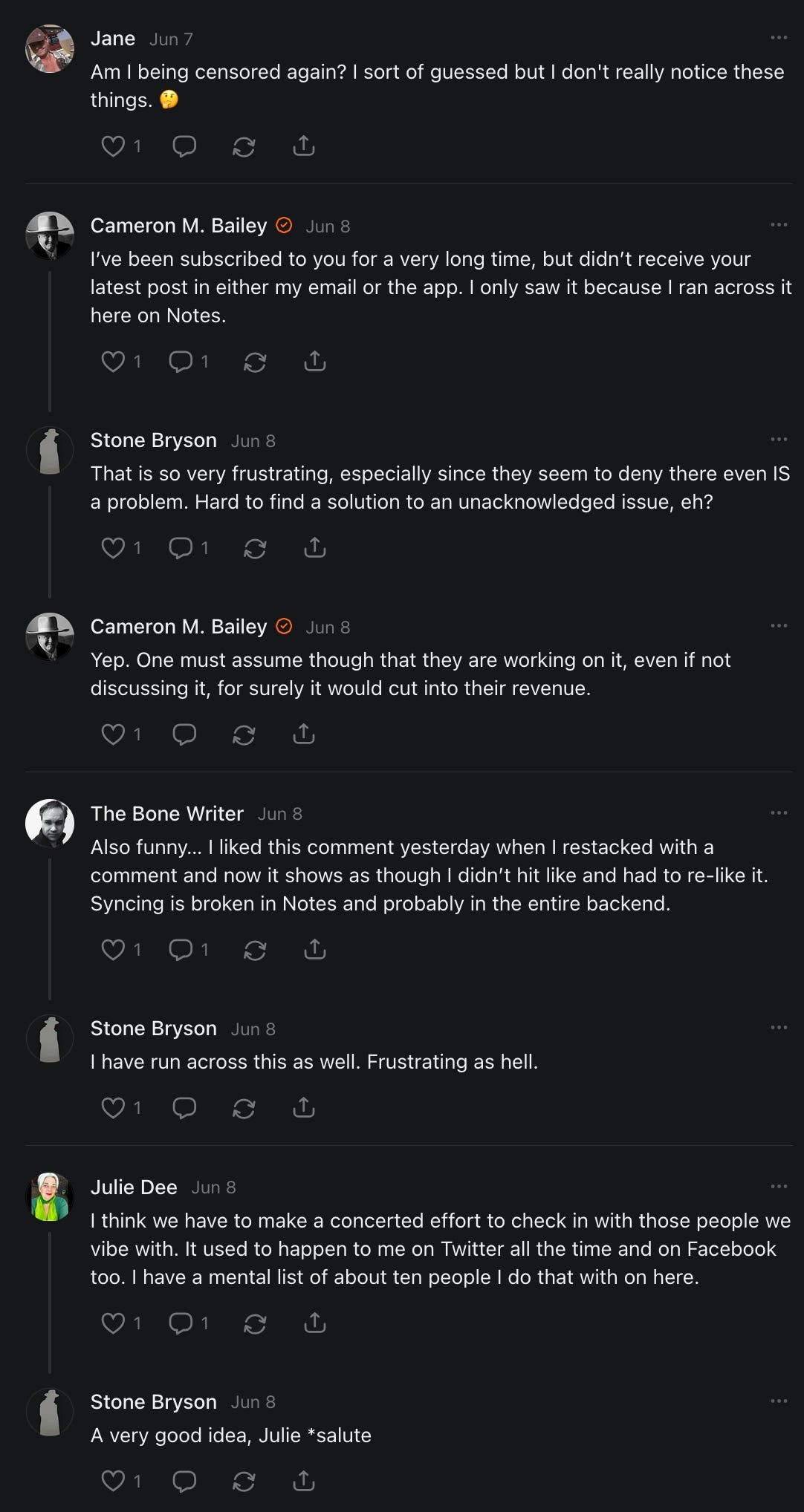Image resolution: width=804 pixels, height=1512 pixels.
Task: Open more options for Jane's comment
Action: tap(779, 38)
